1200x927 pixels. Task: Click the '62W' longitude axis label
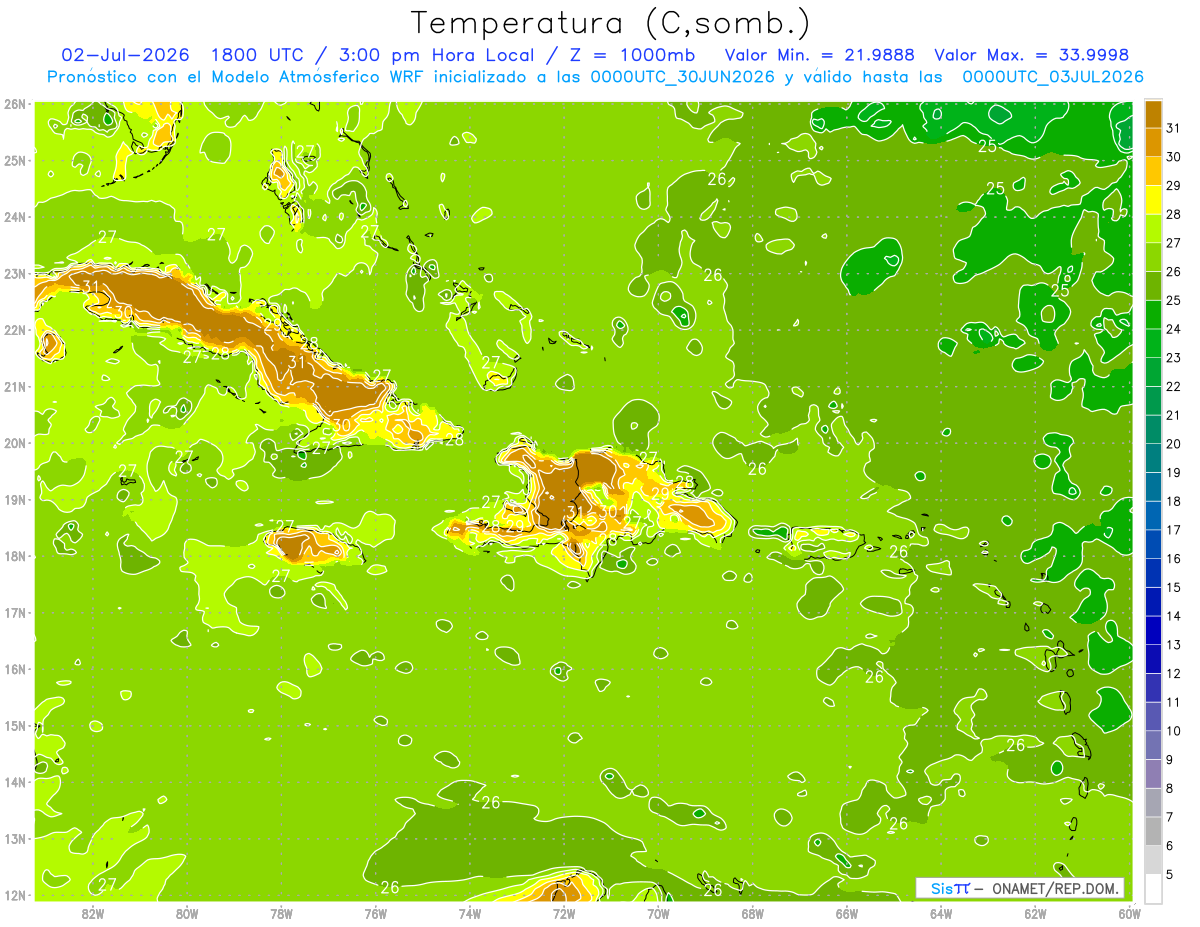tap(1035, 913)
